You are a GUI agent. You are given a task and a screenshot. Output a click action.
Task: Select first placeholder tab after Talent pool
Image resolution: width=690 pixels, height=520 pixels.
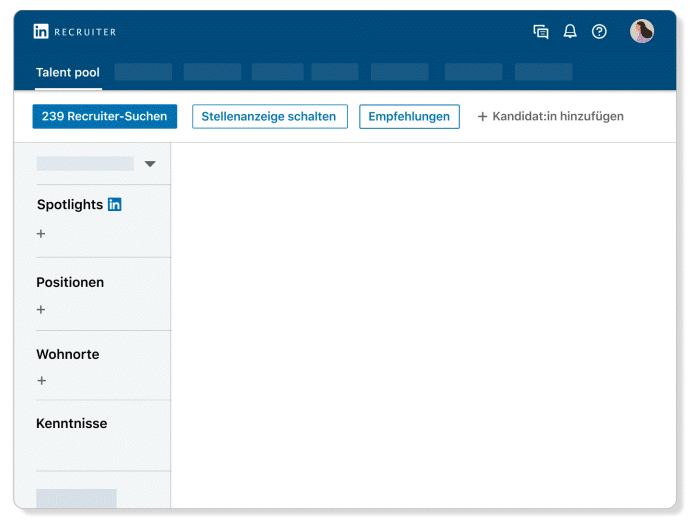pos(143,73)
